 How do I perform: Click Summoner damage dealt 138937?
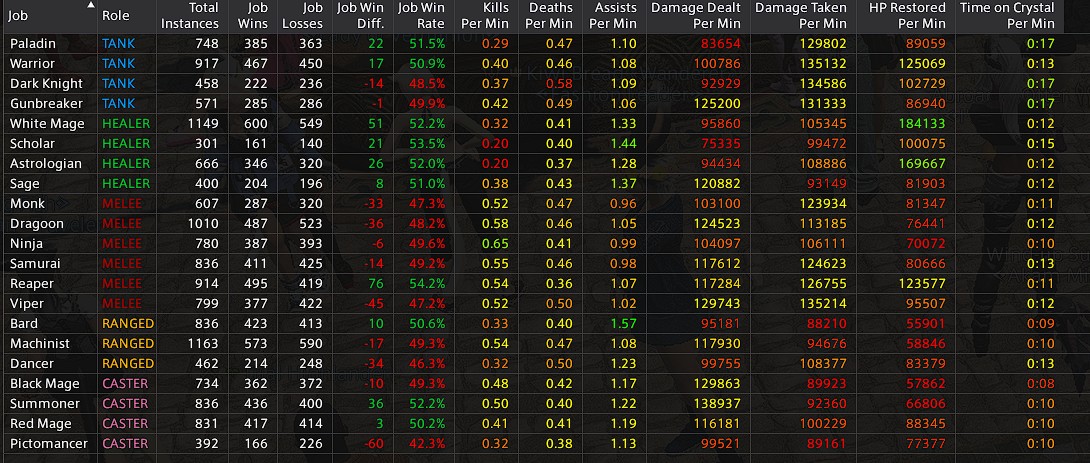[719, 404]
